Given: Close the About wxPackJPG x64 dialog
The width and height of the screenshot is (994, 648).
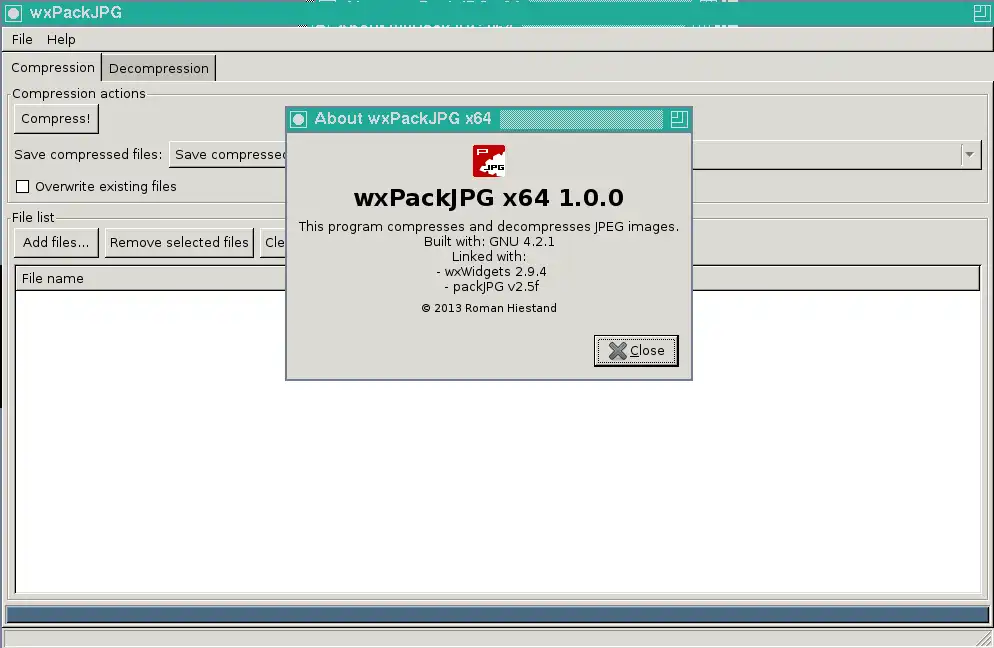Looking at the screenshot, I should coord(636,351).
